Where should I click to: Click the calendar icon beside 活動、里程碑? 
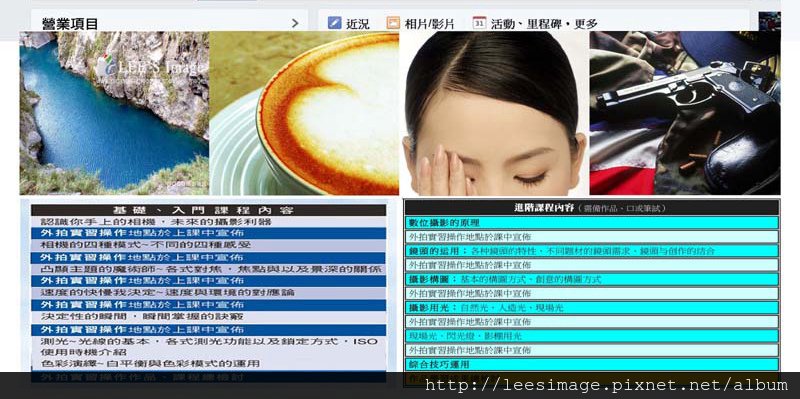[x=479, y=23]
